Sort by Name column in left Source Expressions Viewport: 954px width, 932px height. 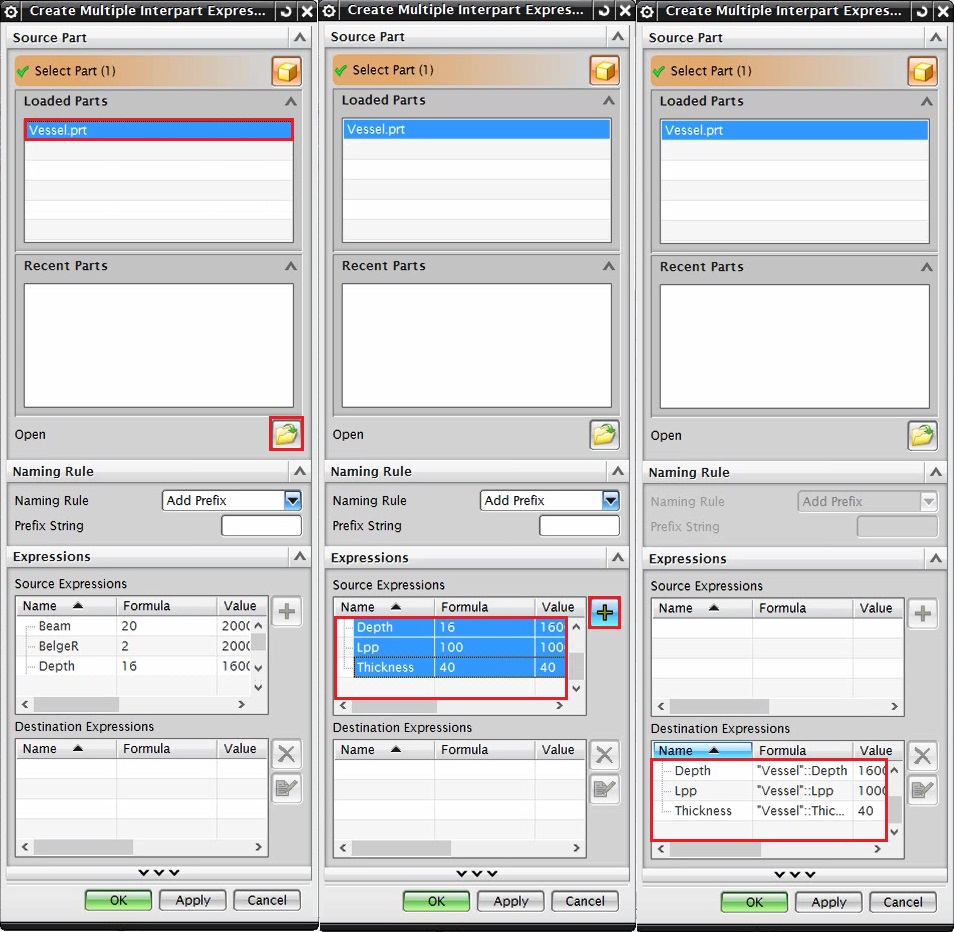pyautogui.click(x=66, y=606)
